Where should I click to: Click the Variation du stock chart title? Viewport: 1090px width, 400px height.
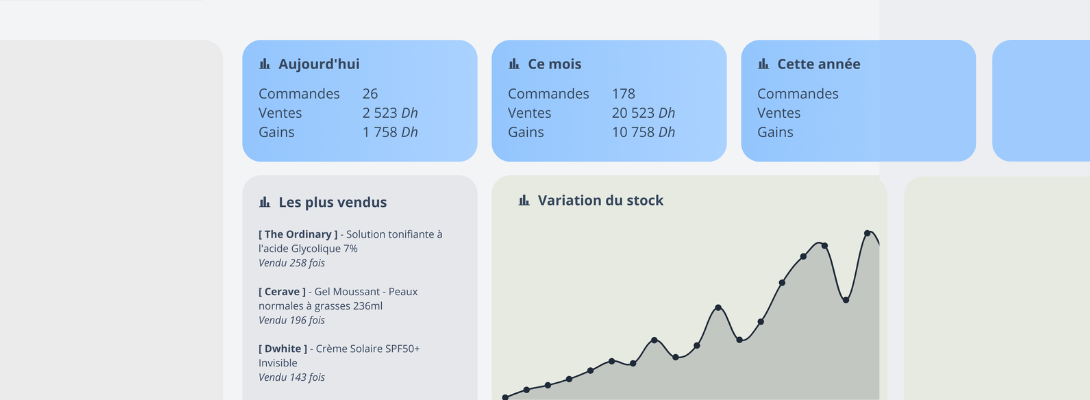[x=600, y=200]
